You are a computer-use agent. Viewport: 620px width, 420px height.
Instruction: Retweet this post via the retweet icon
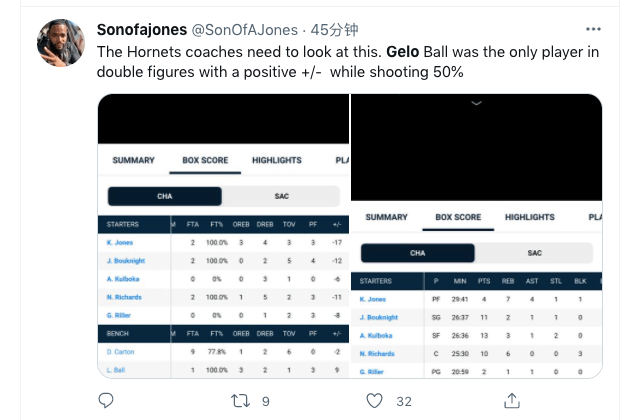240,401
